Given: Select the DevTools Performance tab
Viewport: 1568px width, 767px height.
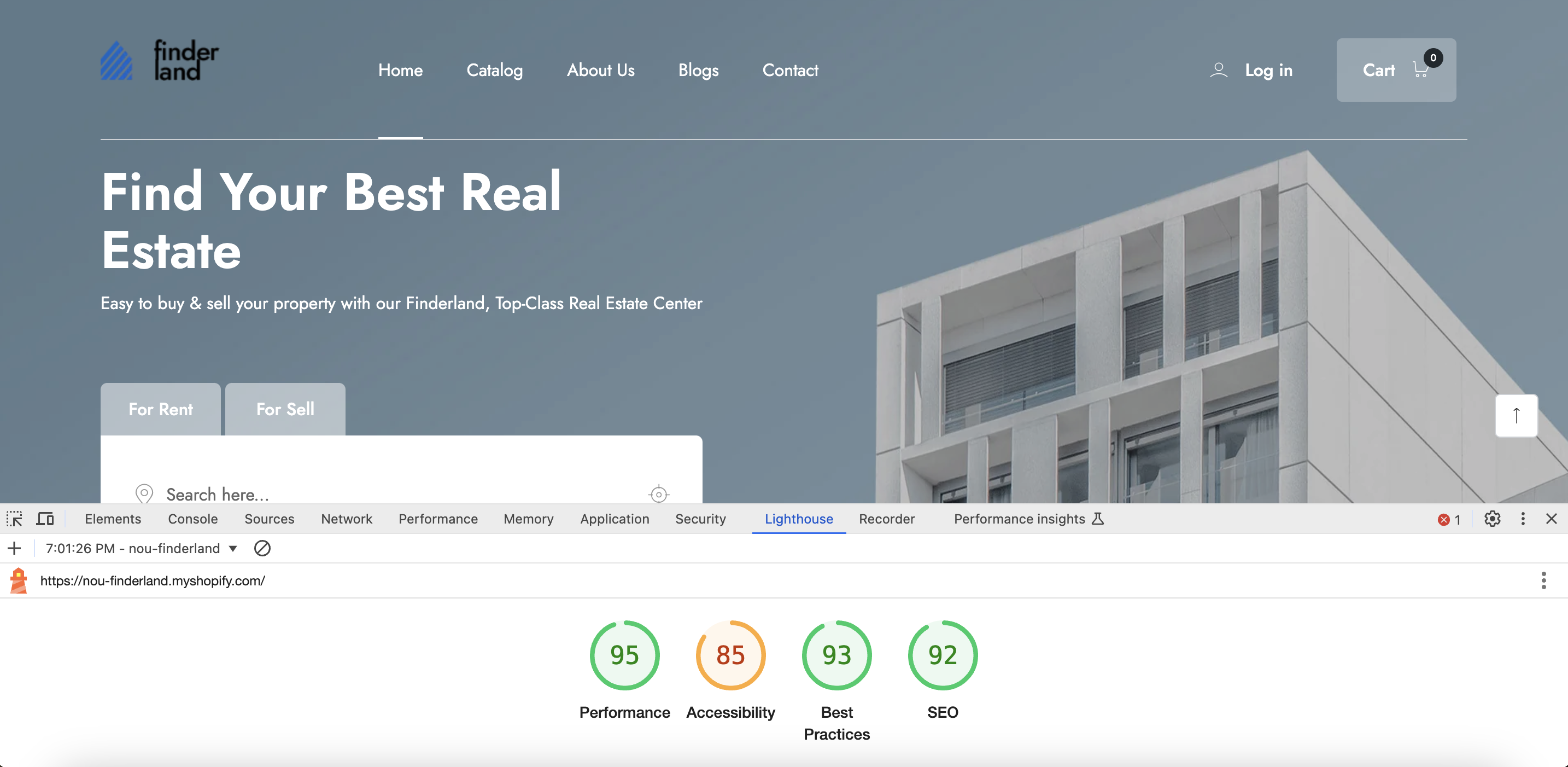Looking at the screenshot, I should pos(438,519).
